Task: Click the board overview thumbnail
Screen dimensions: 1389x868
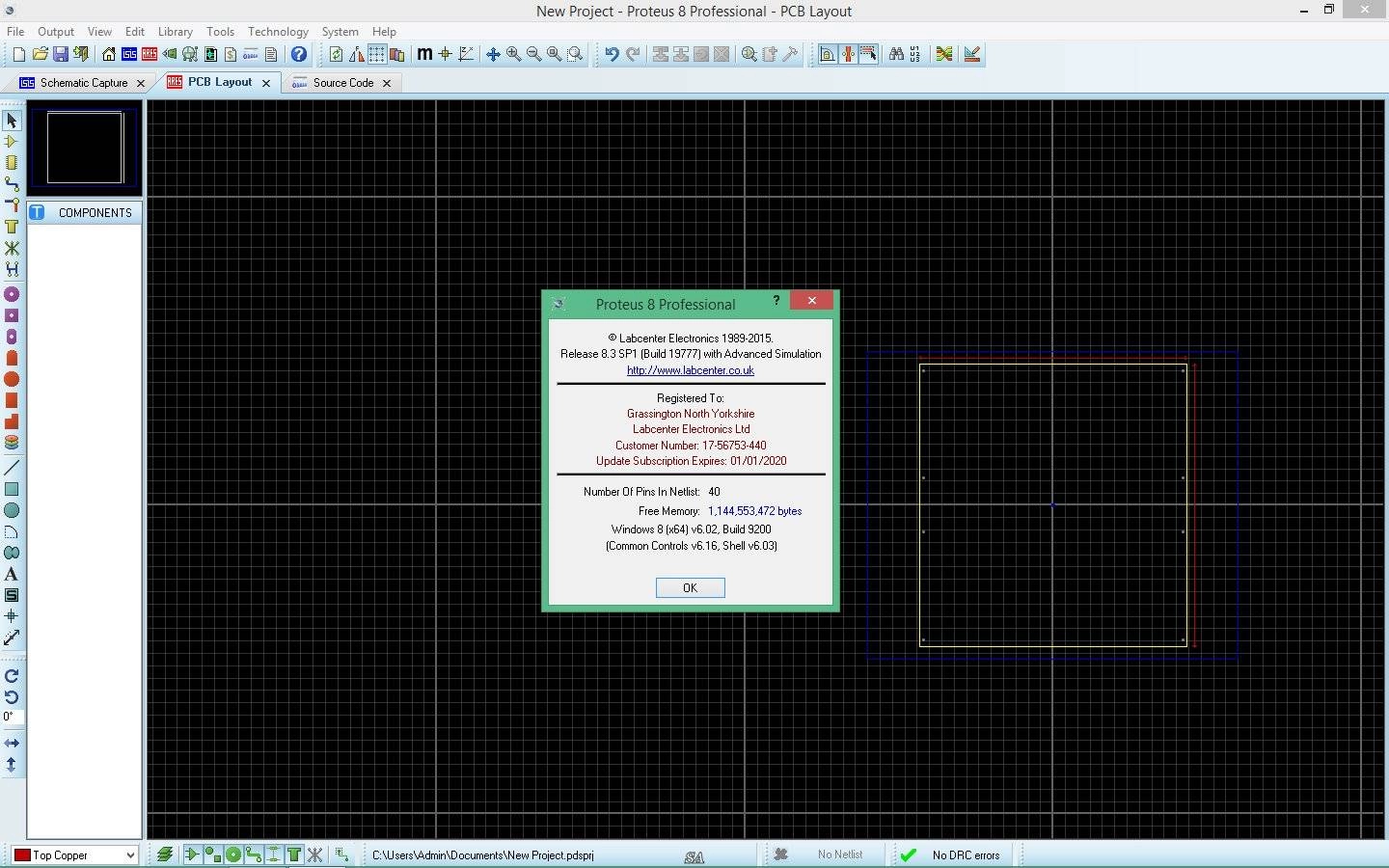Action: point(85,148)
